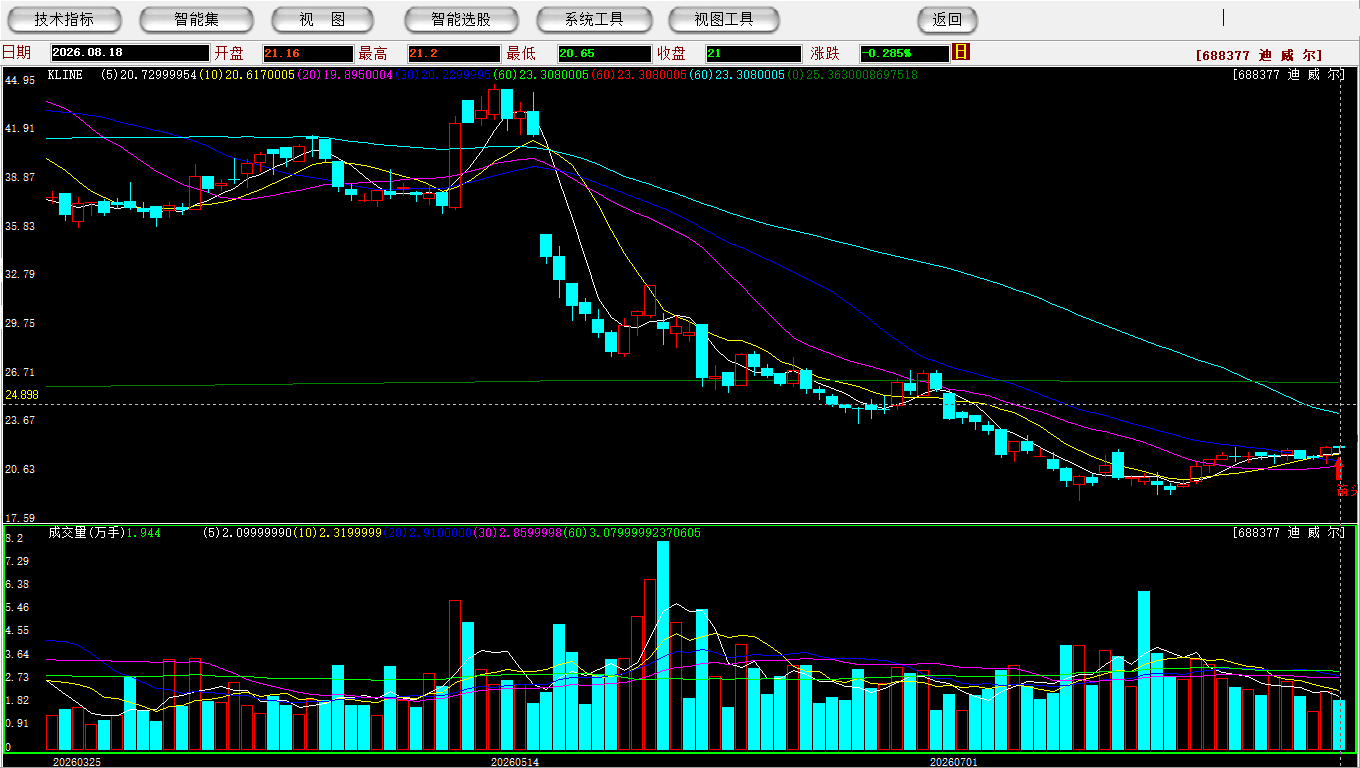1360x768 pixels.
Task: Click the 开盘 value 21.16
Action: [308, 53]
